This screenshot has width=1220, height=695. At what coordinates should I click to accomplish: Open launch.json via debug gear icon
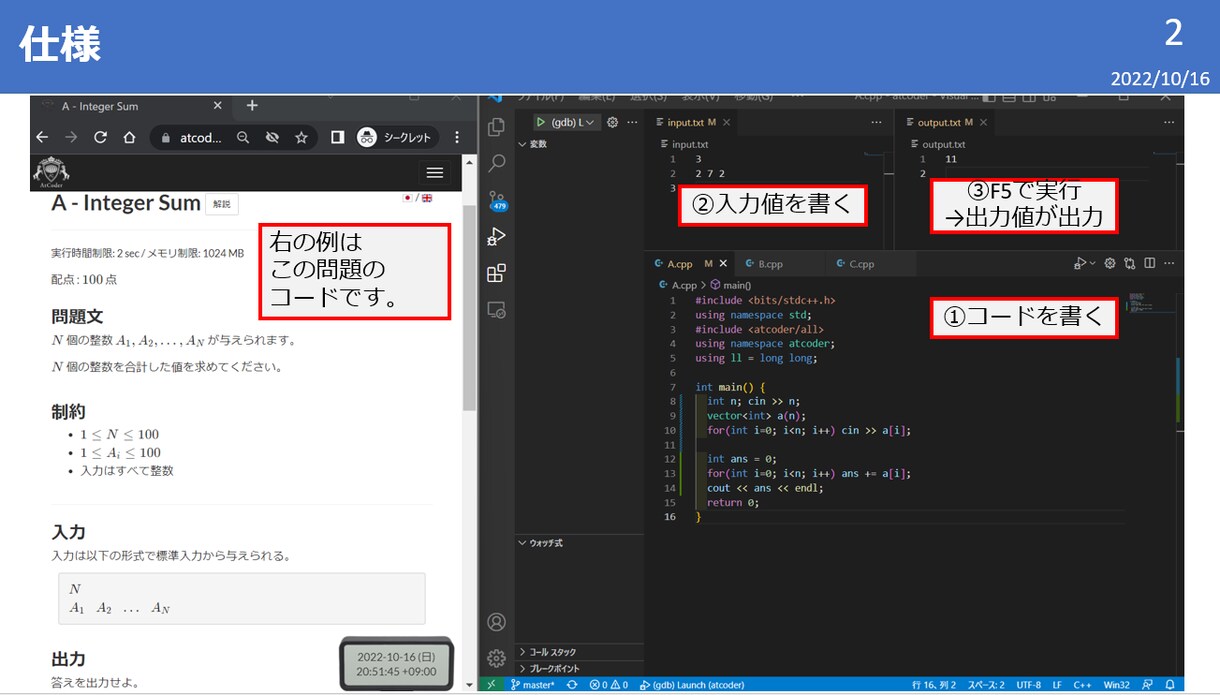point(613,122)
